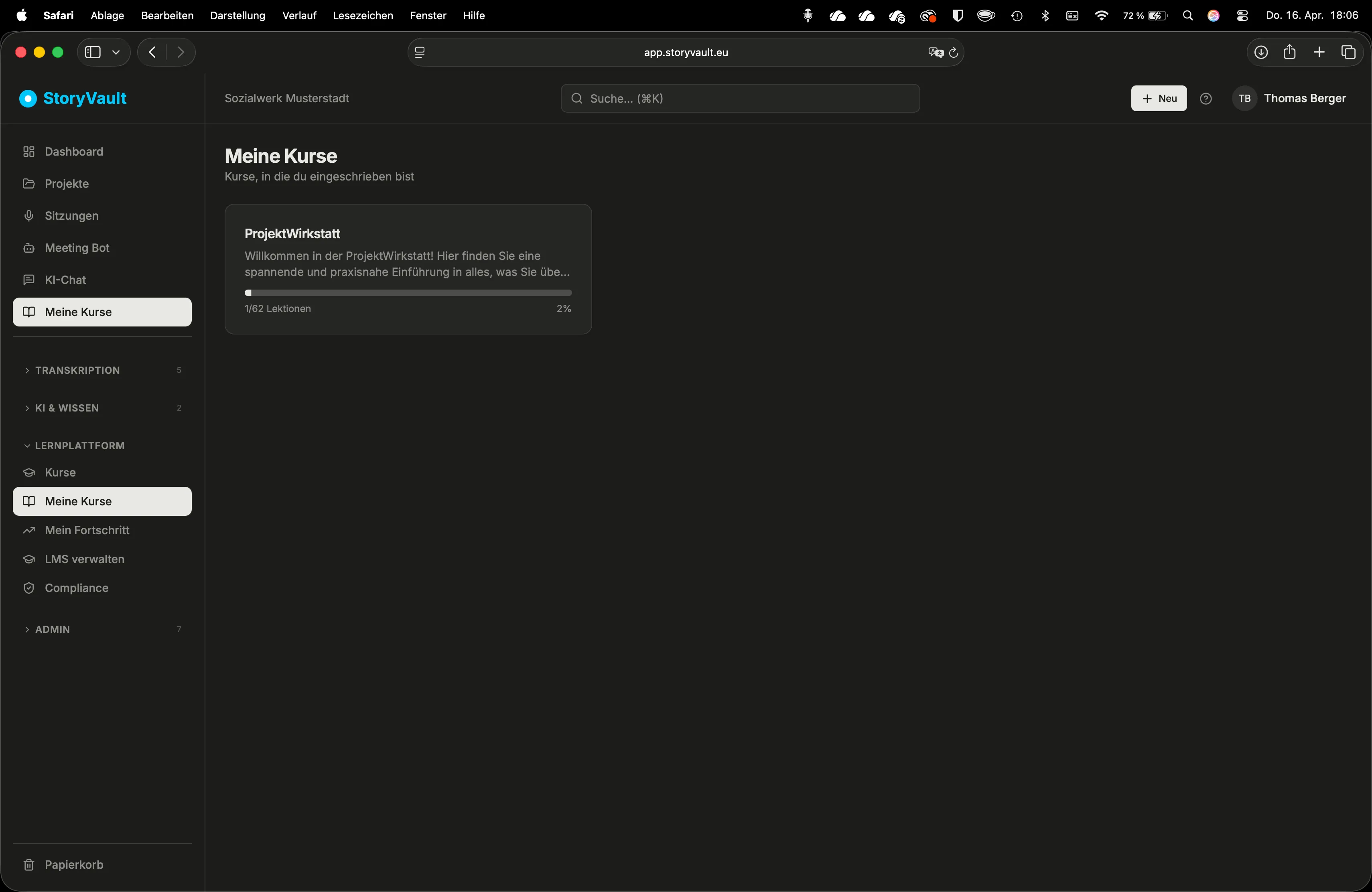Open the page settings icon in address bar
Viewport: 1372px width, 892px height.
pos(420,53)
